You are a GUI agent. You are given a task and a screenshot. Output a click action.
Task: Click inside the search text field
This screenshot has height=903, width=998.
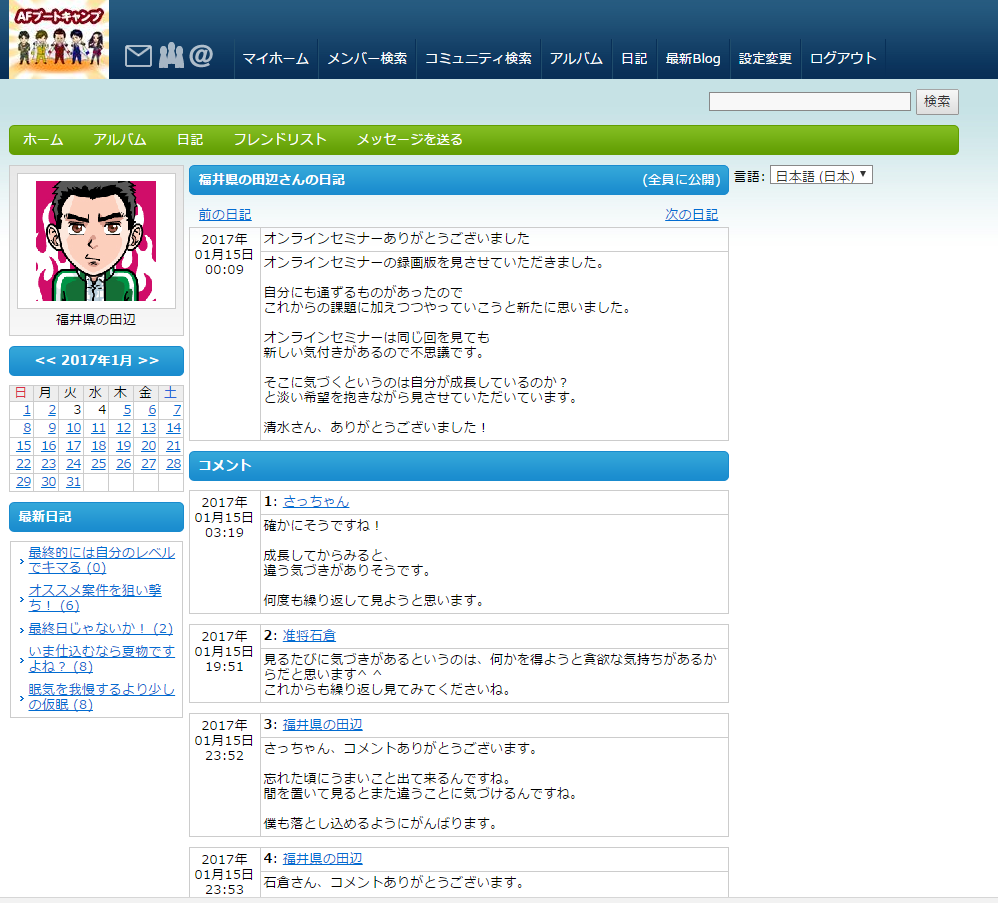pyautogui.click(x=809, y=102)
